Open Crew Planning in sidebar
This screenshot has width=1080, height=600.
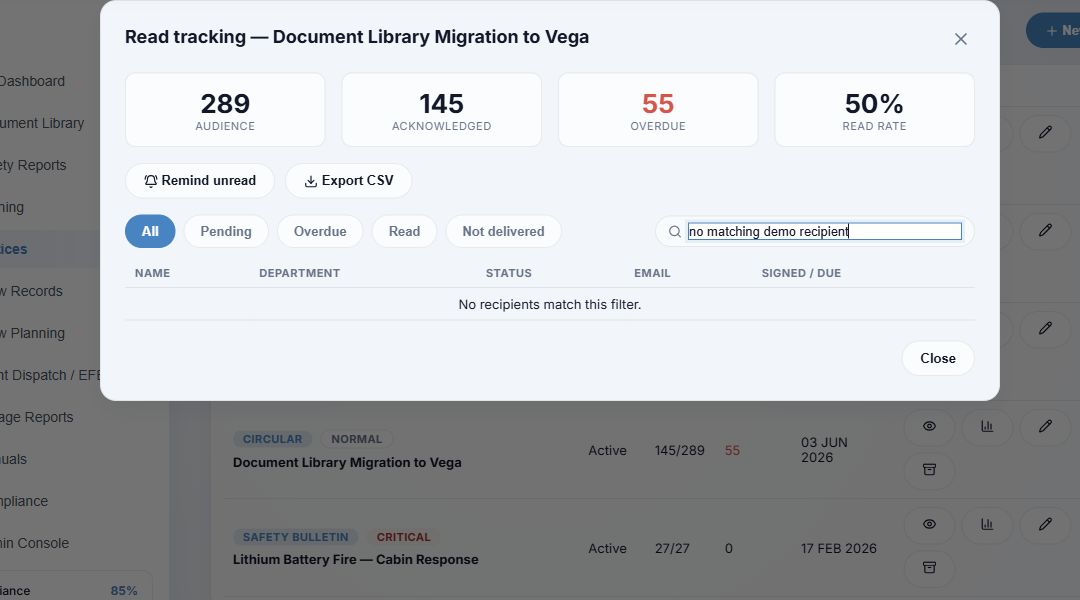[32, 333]
